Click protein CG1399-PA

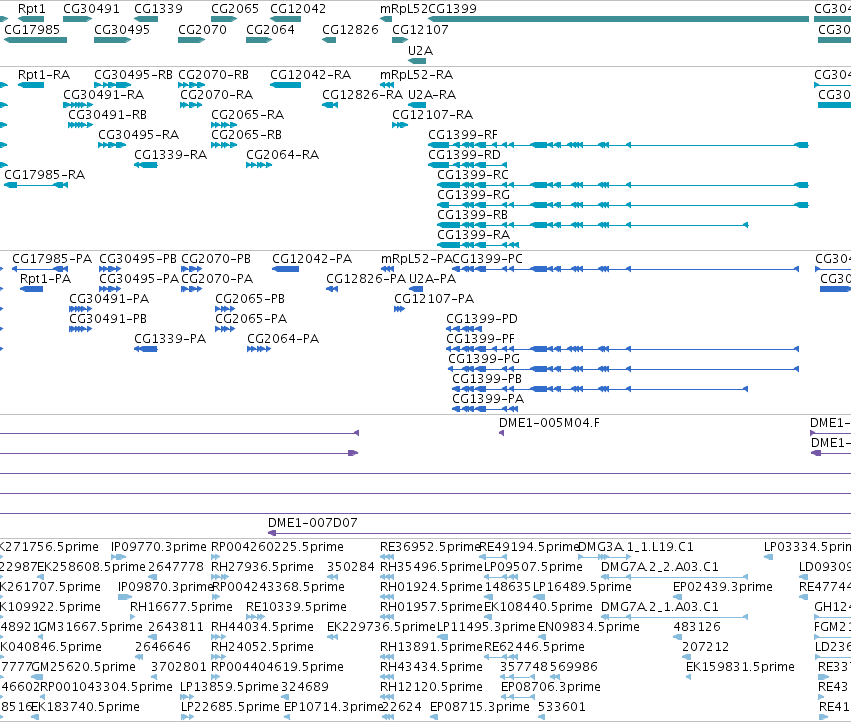point(488,398)
